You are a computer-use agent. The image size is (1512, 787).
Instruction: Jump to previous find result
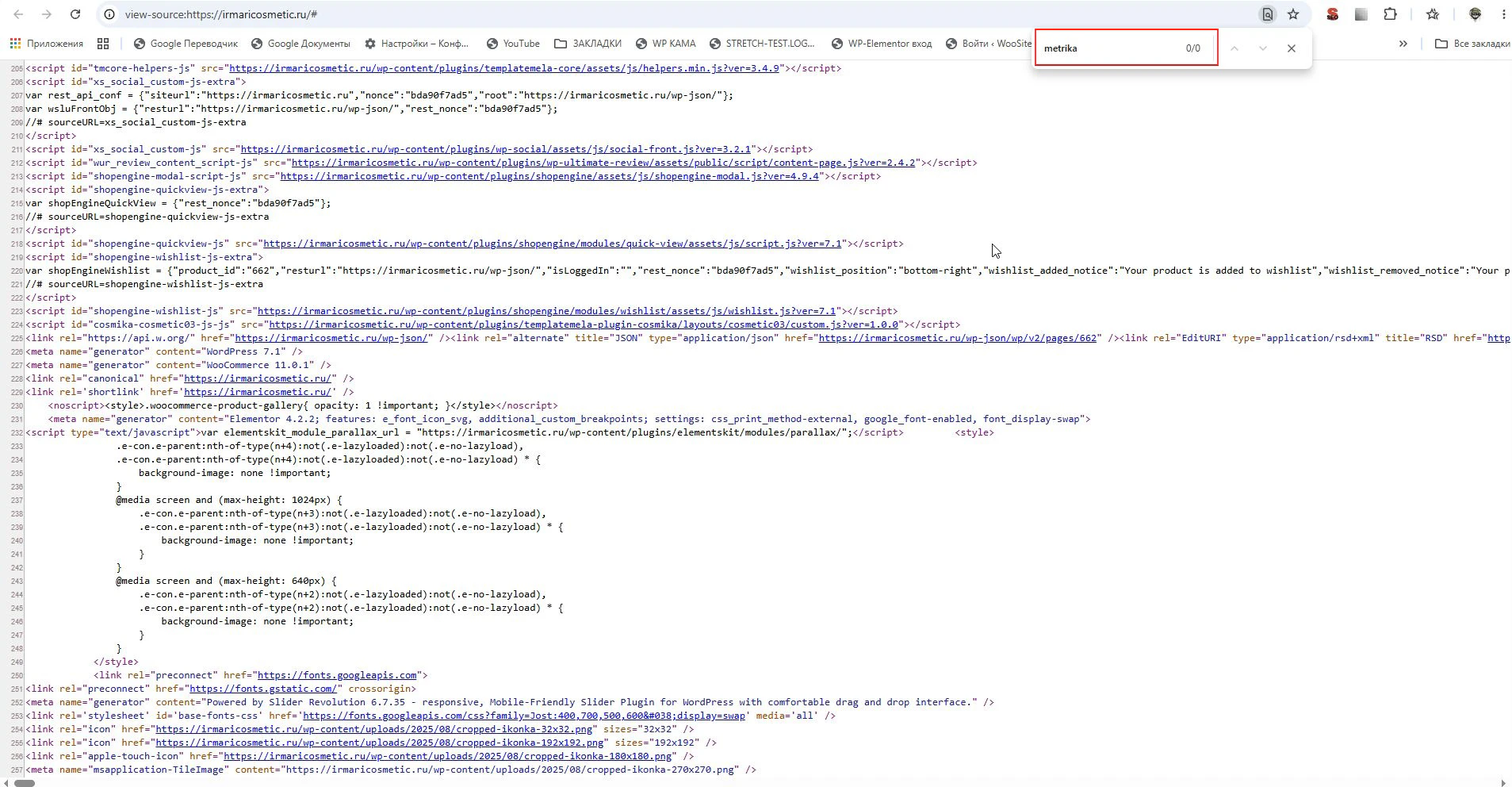click(x=1234, y=48)
